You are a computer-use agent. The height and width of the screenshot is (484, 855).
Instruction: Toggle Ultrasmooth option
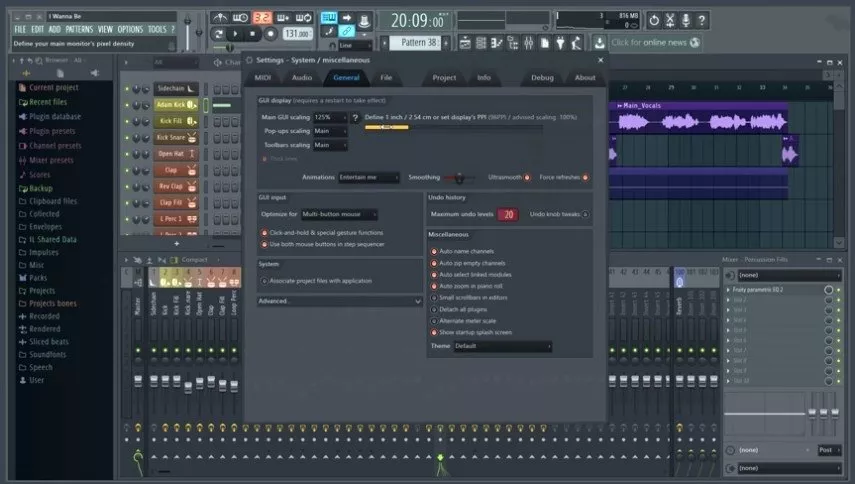527,177
